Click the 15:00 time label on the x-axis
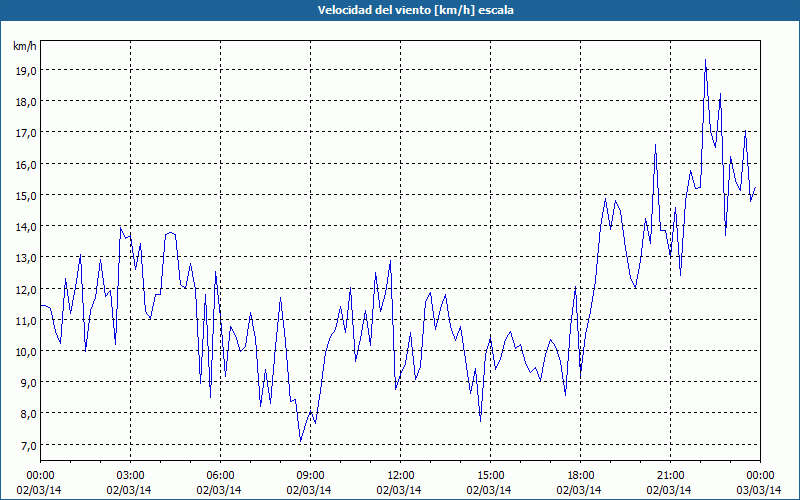 490,476
